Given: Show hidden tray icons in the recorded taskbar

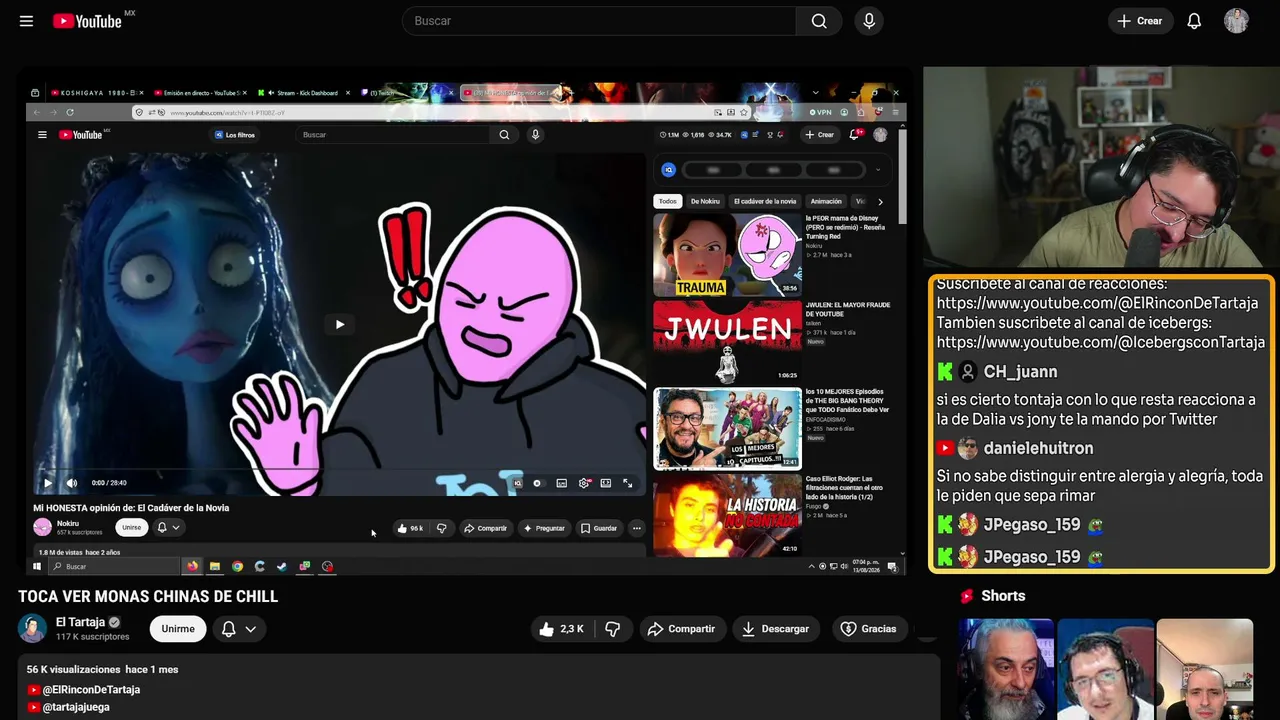Looking at the screenshot, I should [x=811, y=567].
